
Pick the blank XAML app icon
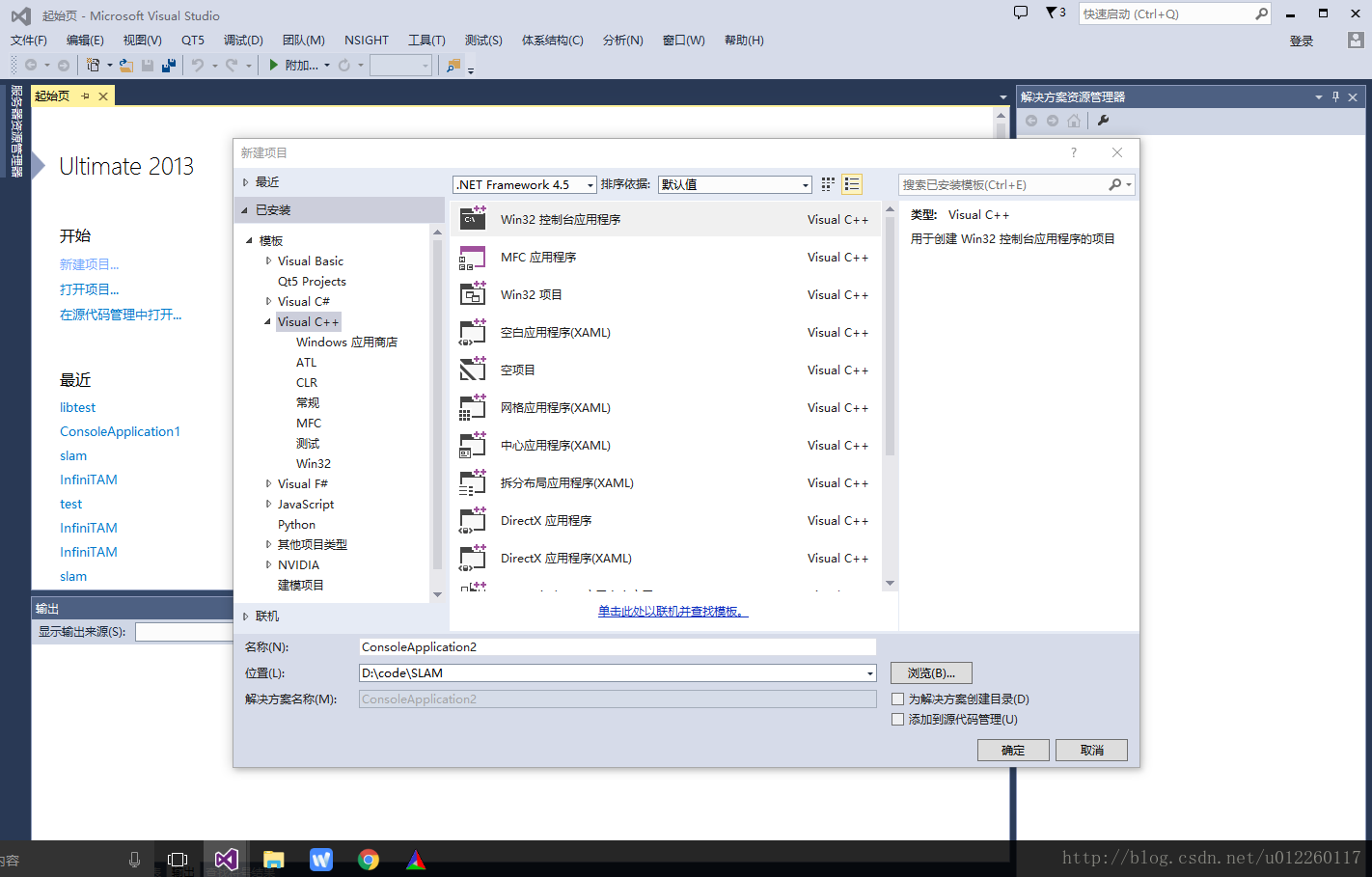pos(473,332)
